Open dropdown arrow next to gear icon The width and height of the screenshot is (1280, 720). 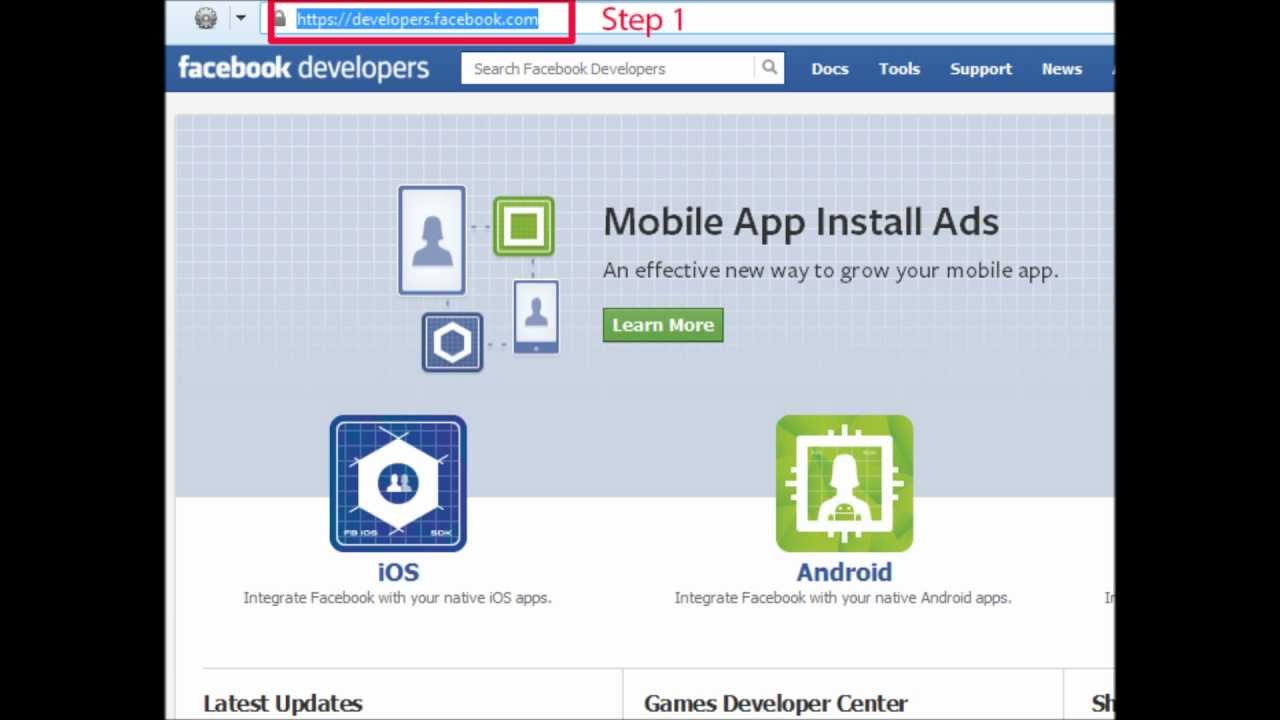coord(240,18)
